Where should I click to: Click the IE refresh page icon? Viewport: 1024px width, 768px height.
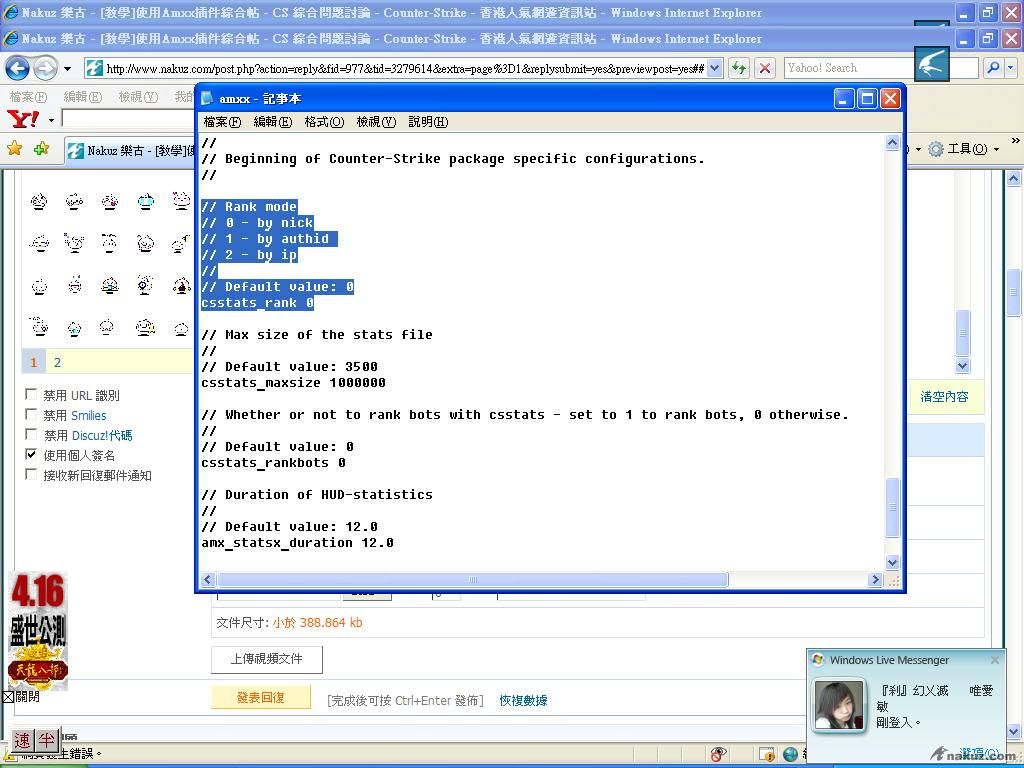[739, 68]
